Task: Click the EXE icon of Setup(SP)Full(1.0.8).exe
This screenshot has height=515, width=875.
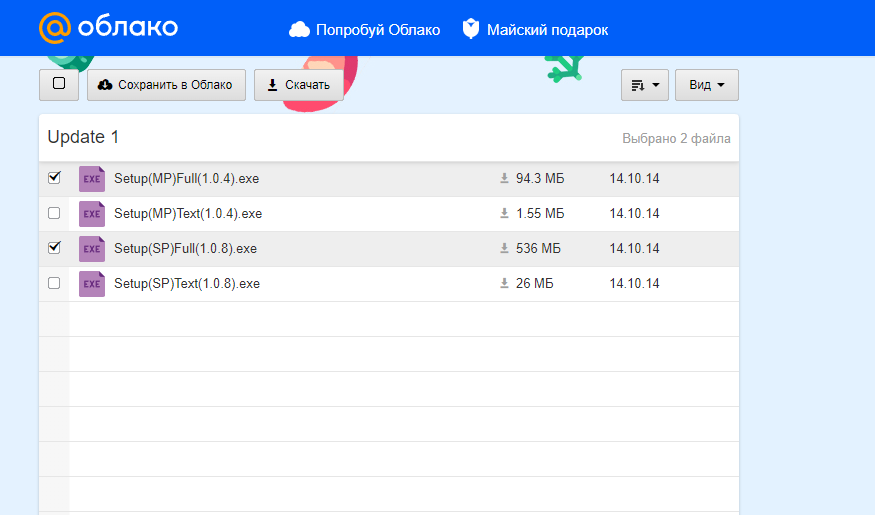Action: (x=92, y=249)
